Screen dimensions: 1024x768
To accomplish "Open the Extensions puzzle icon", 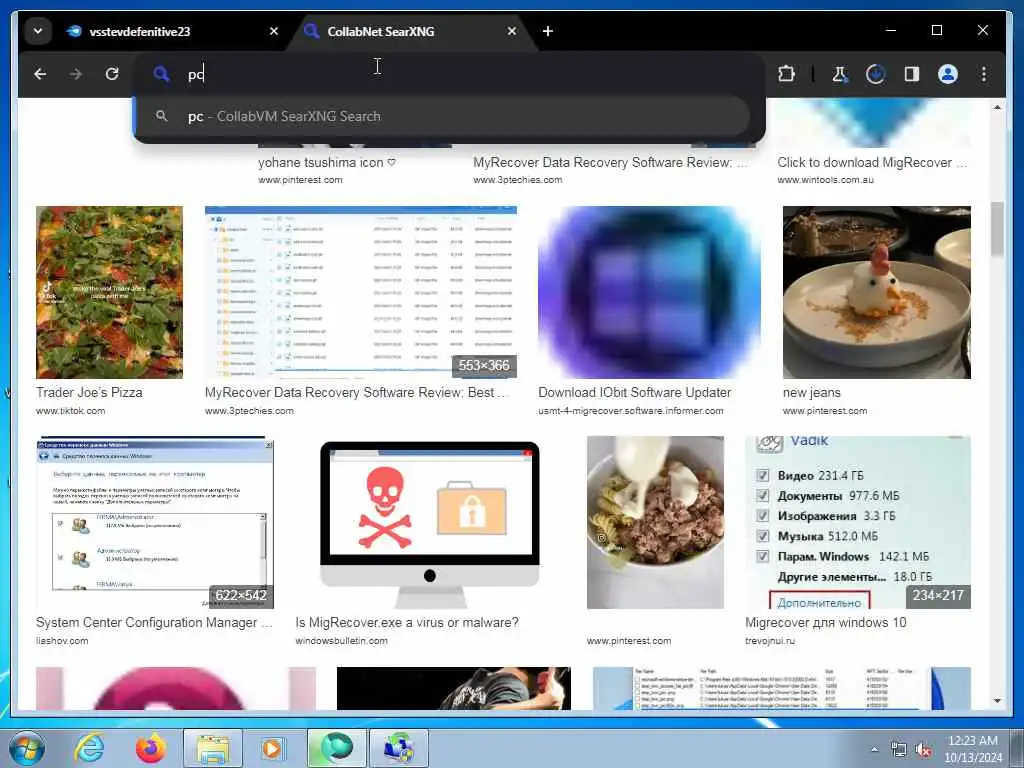I will pos(786,74).
